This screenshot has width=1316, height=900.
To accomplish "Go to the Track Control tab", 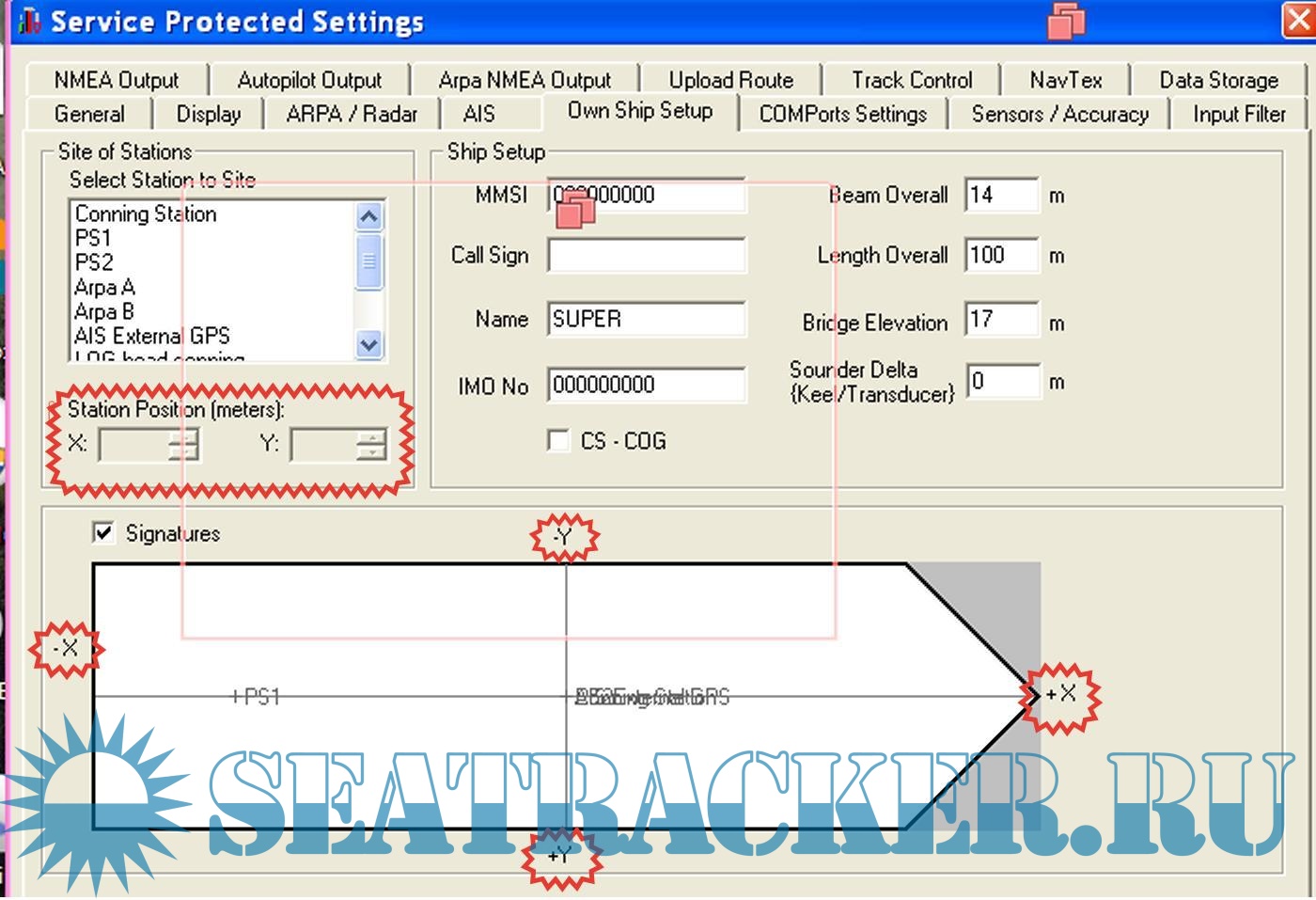I will click(911, 80).
